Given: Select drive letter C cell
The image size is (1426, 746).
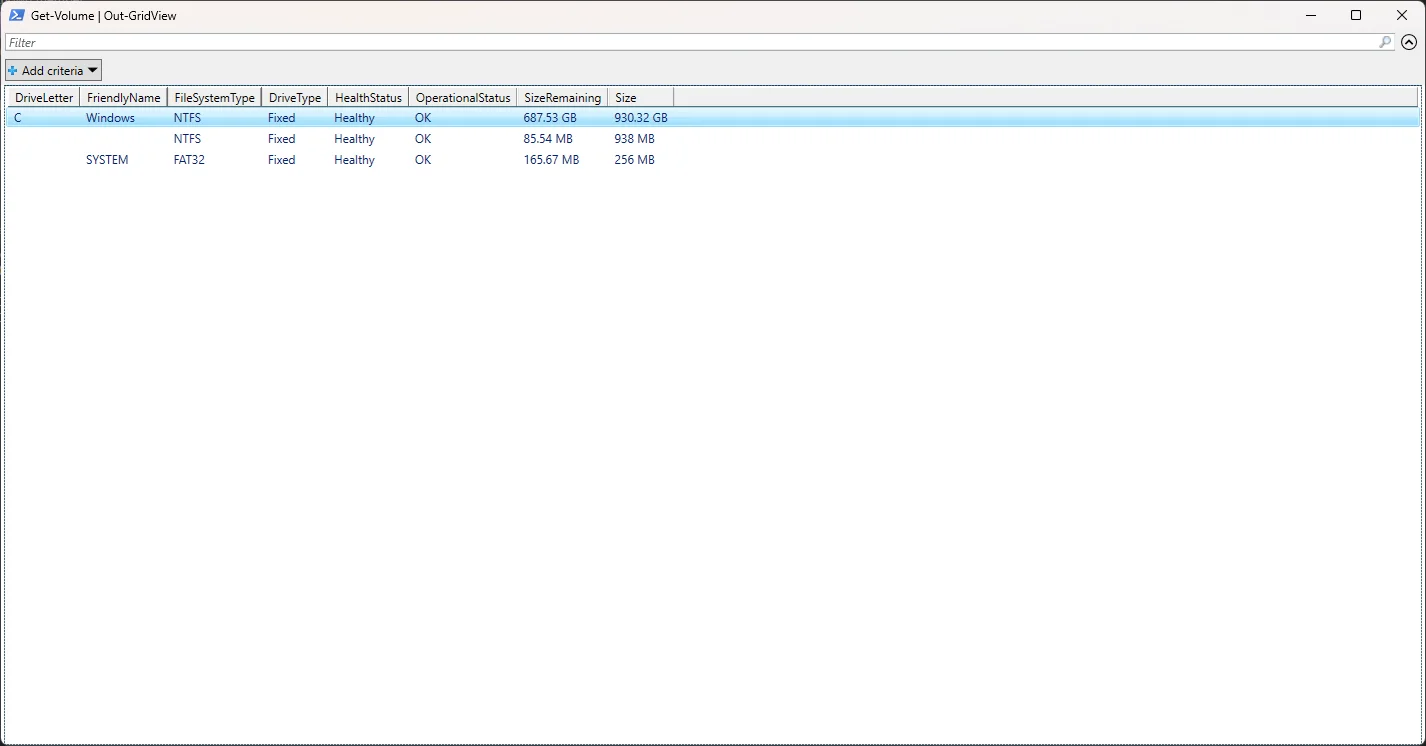Looking at the screenshot, I should pos(18,118).
